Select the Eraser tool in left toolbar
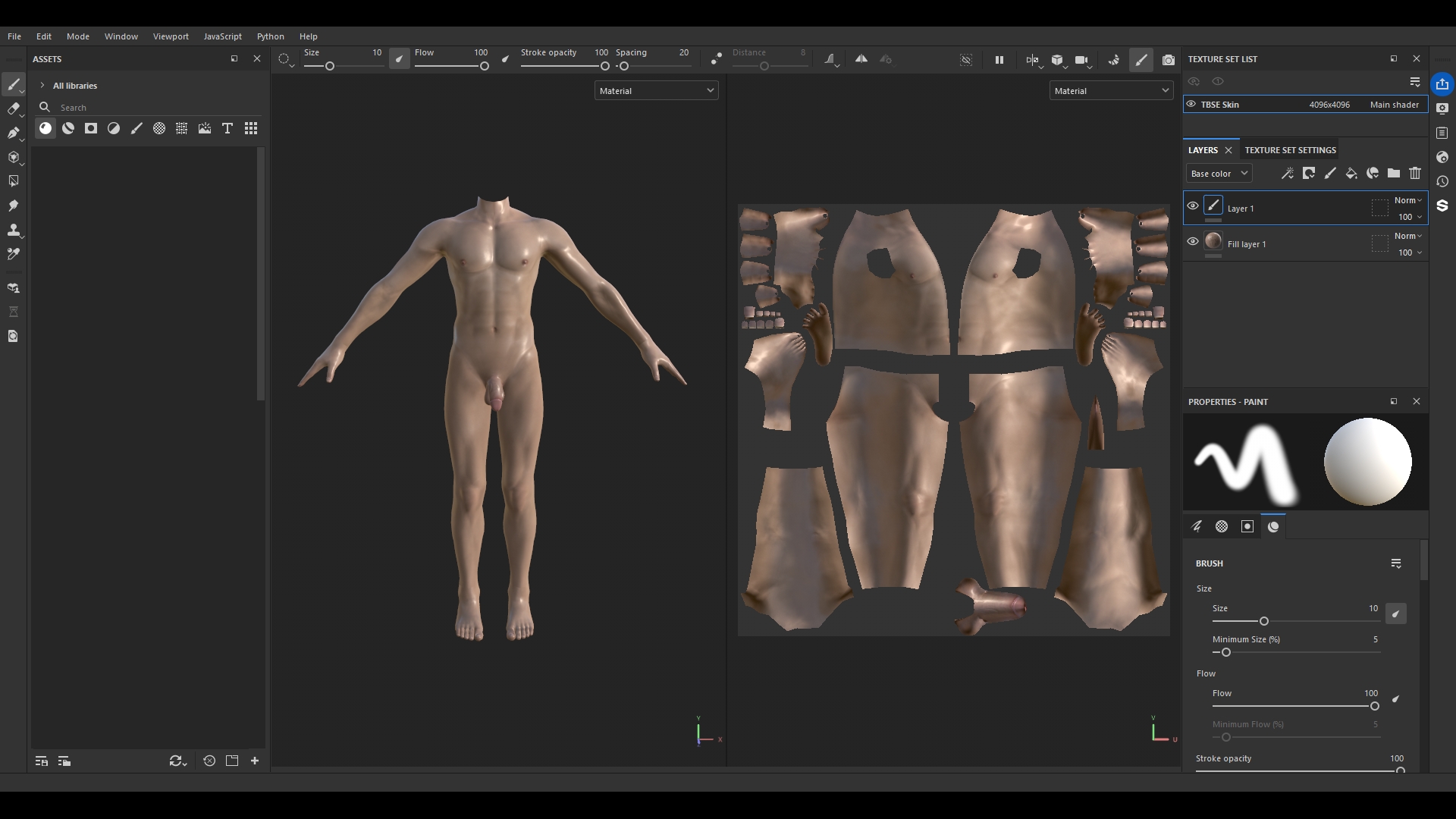This screenshot has width=1456, height=819. [x=13, y=108]
